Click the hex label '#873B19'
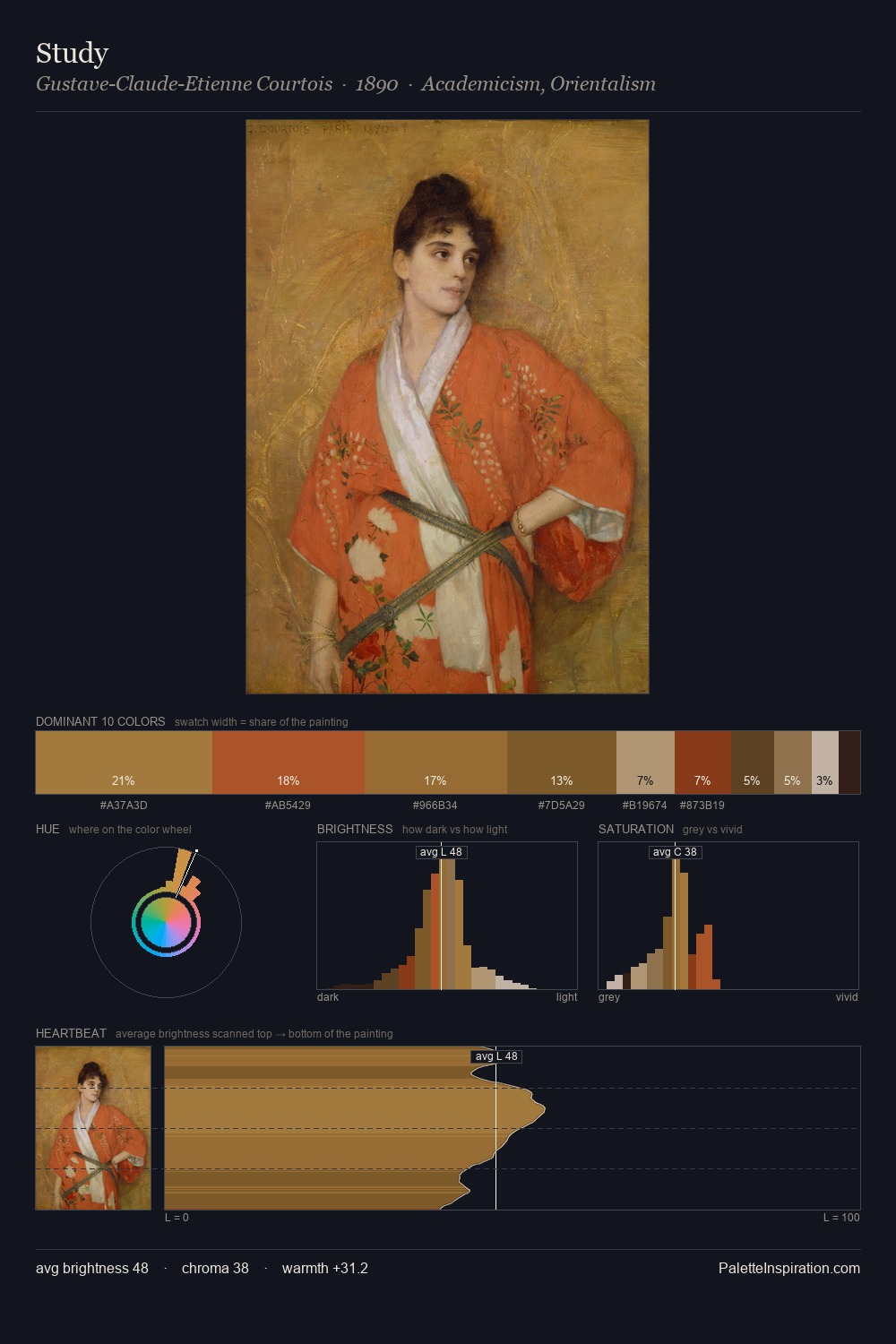 point(702,806)
